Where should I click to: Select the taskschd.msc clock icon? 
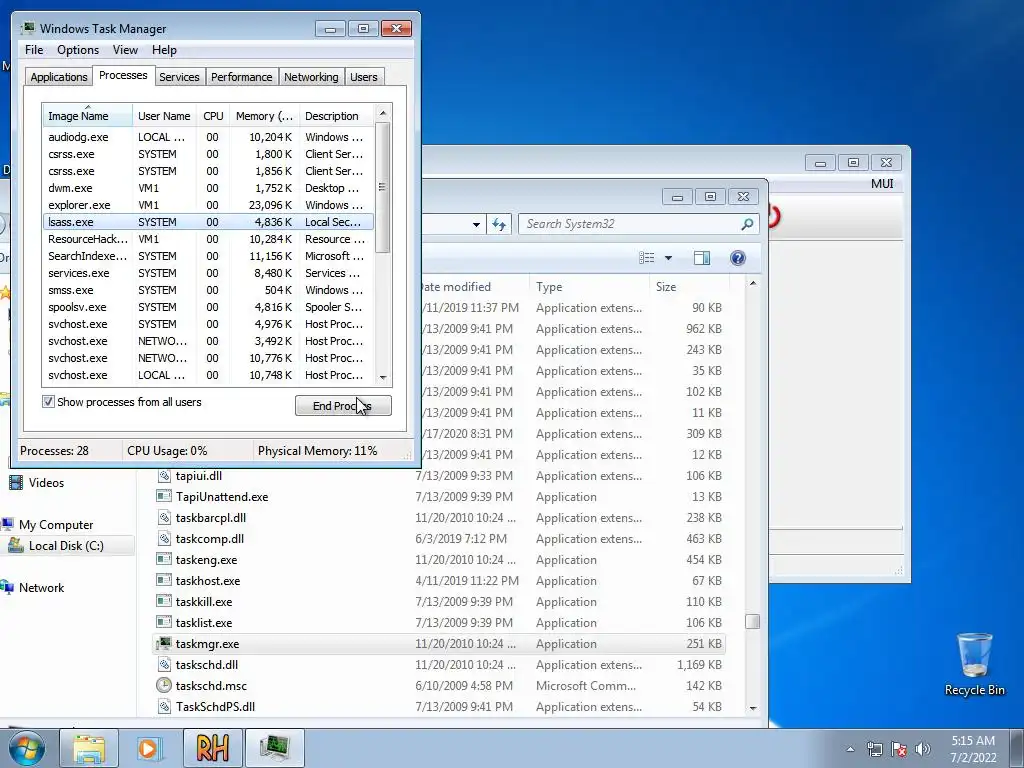pos(164,685)
